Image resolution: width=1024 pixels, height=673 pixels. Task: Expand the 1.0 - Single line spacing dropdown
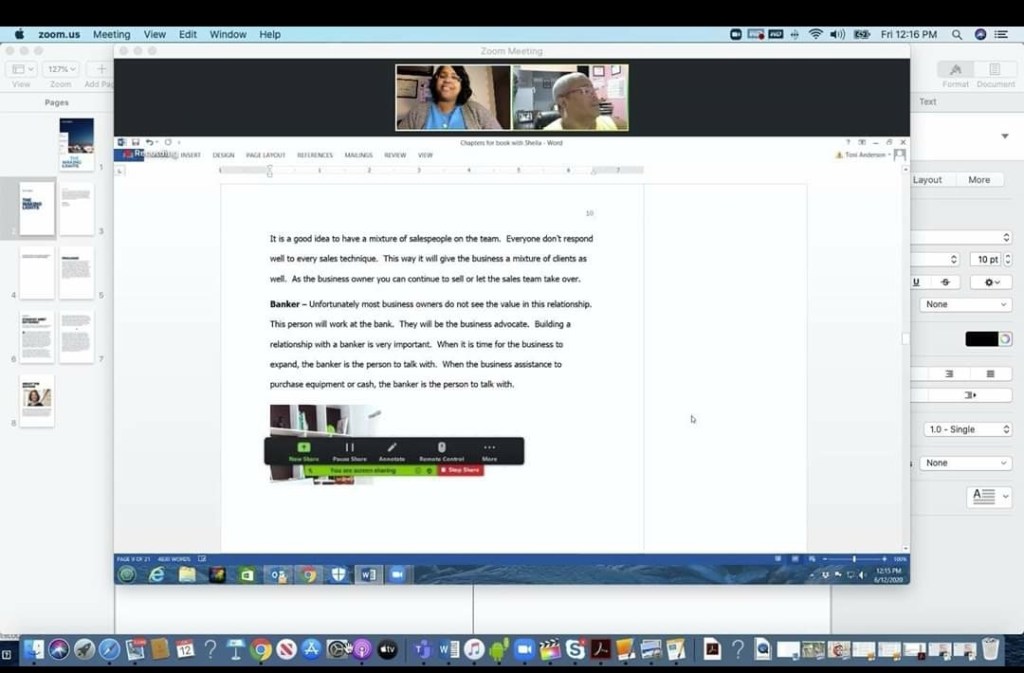(967, 429)
